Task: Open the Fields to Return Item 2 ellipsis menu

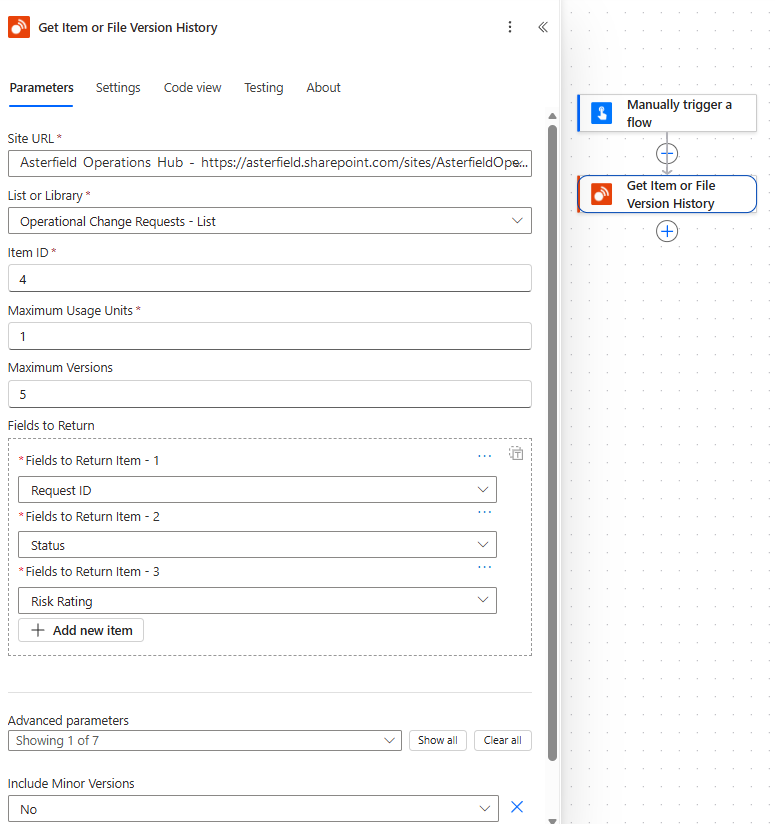Action: click(484, 511)
